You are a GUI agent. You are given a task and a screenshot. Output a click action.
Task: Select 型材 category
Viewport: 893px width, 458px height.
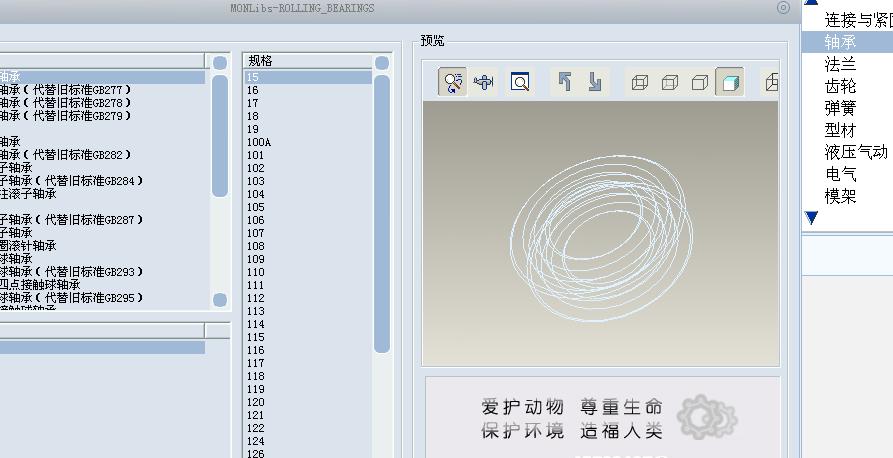click(x=841, y=130)
